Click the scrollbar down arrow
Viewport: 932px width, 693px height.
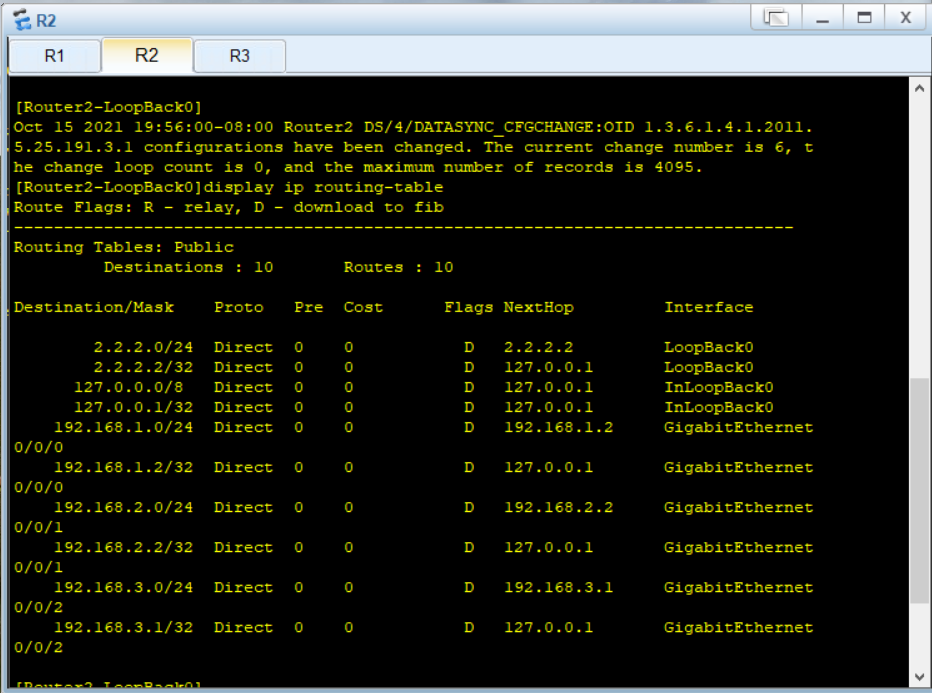click(x=919, y=677)
